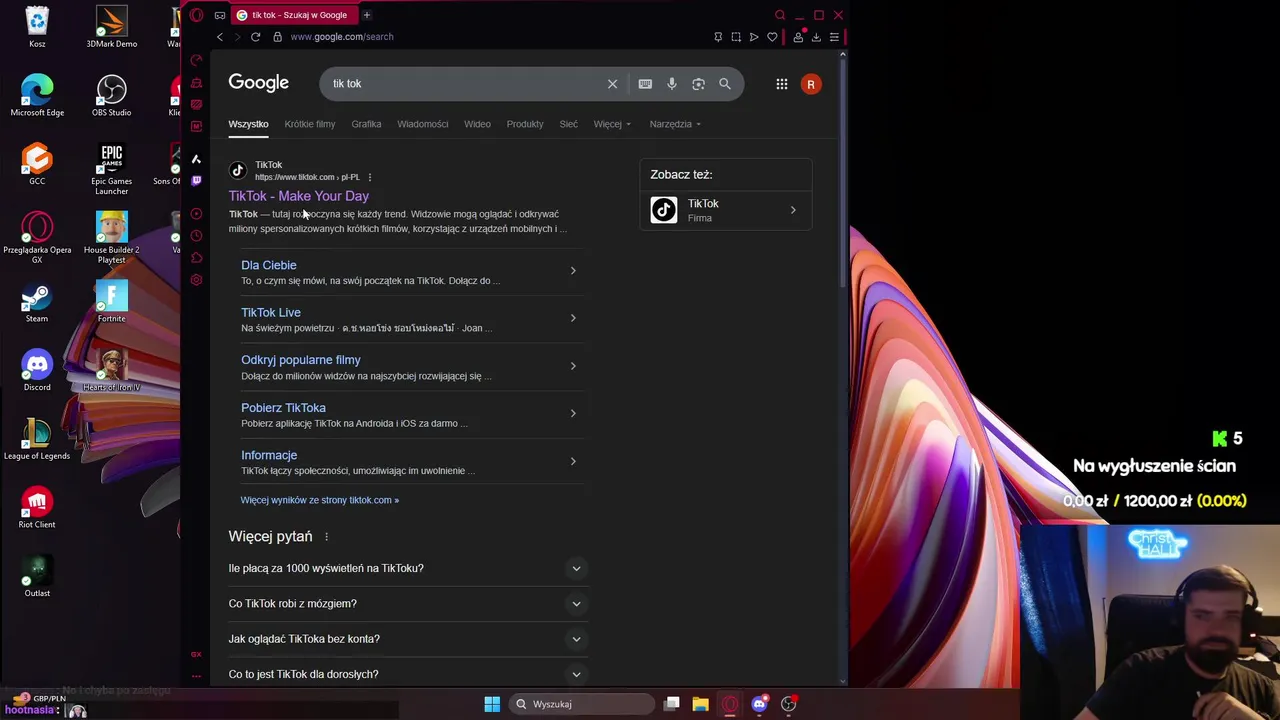
Task: Open the Aria AI sidebar icon
Action: point(196,158)
